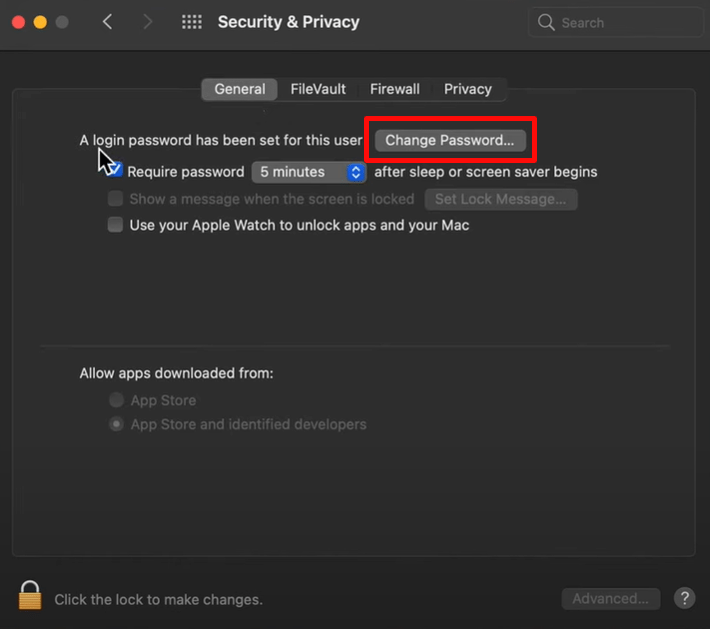Go forward with the right chevron
This screenshot has height=629, width=710.
(x=148, y=22)
